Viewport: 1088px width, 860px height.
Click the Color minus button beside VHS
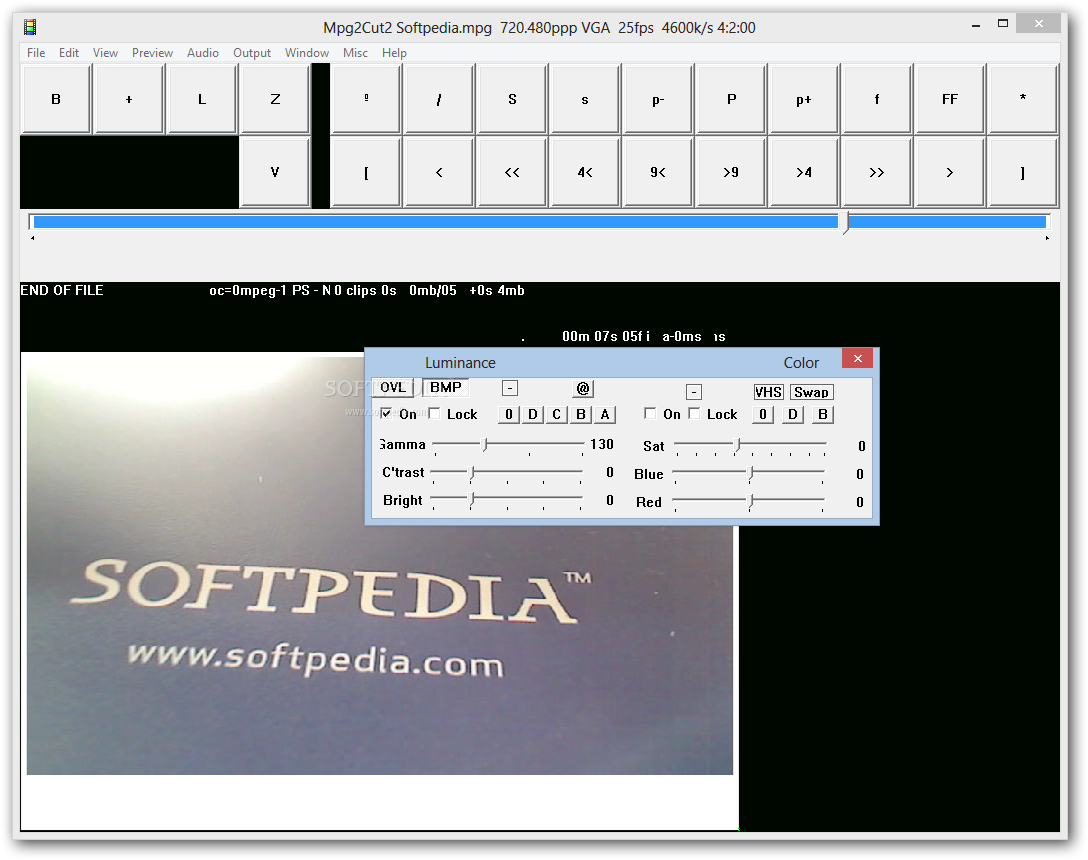(694, 392)
